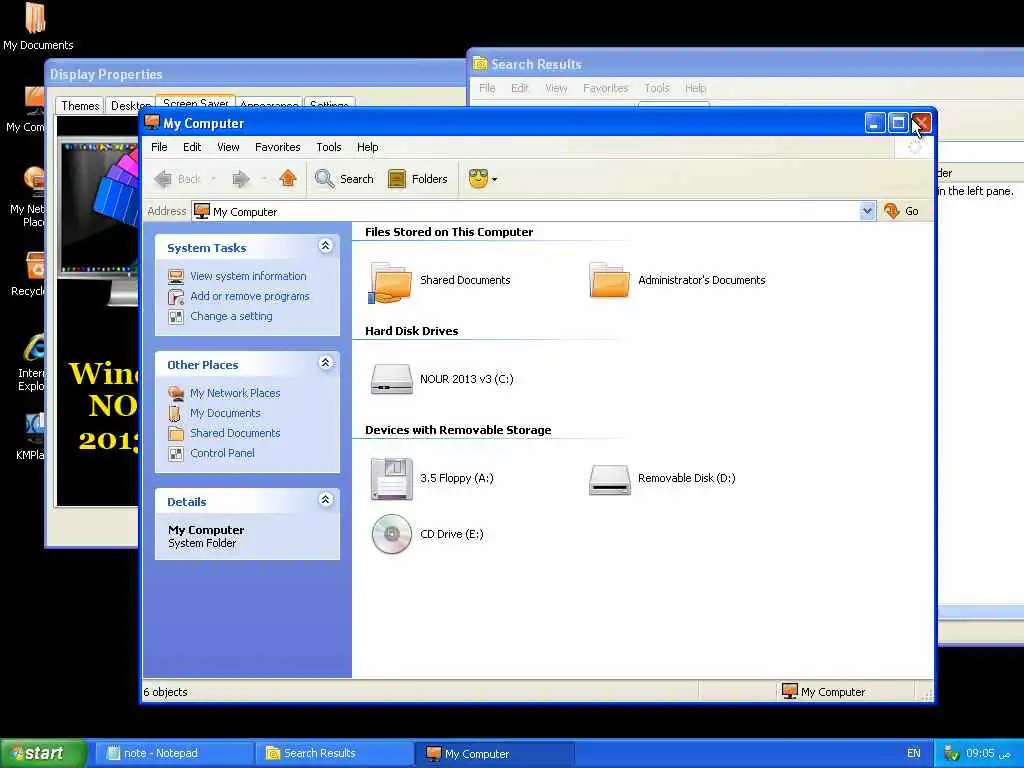Open My Network Places from Other Places
This screenshot has height=768, width=1024.
[x=235, y=393]
